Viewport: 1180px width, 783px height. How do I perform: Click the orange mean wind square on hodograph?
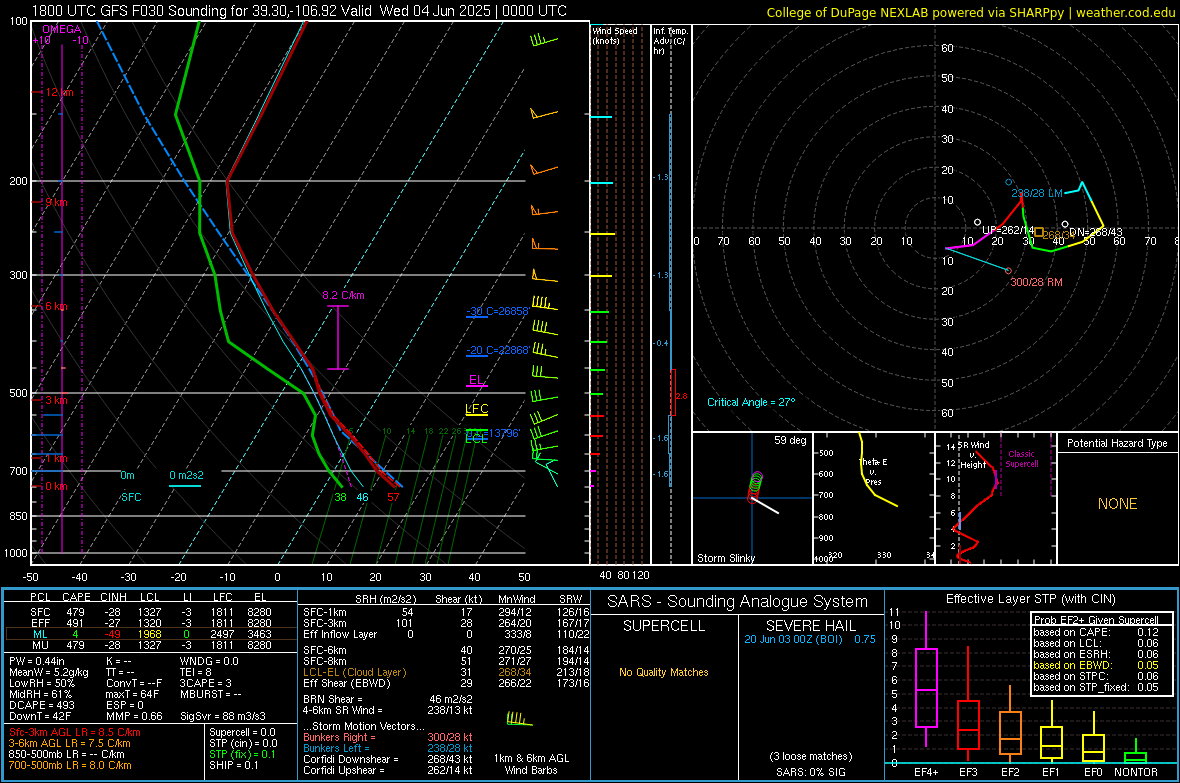coord(1039,232)
